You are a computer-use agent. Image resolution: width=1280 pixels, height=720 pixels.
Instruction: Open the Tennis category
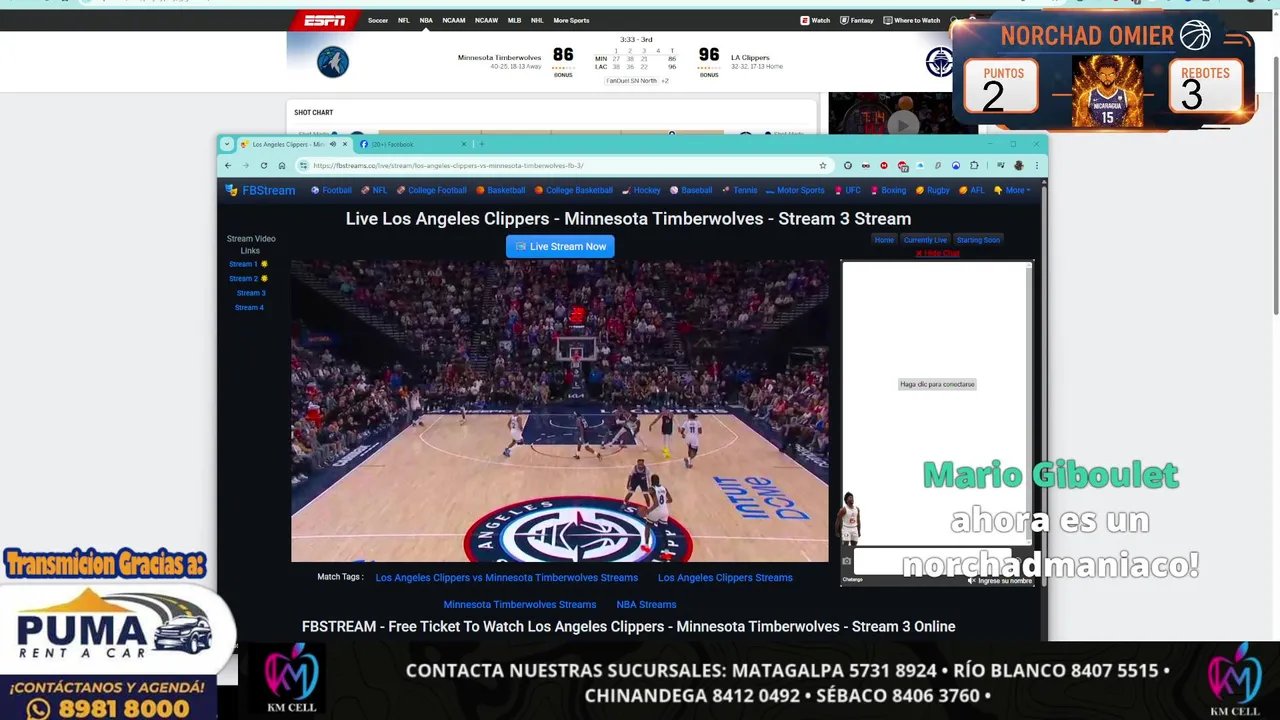click(739, 190)
